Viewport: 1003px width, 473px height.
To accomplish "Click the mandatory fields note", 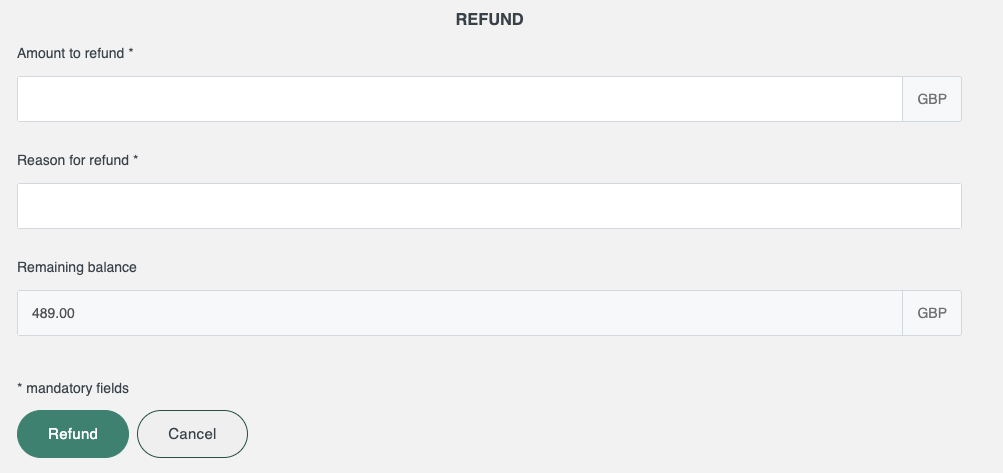I will pyautogui.click(x=73, y=388).
